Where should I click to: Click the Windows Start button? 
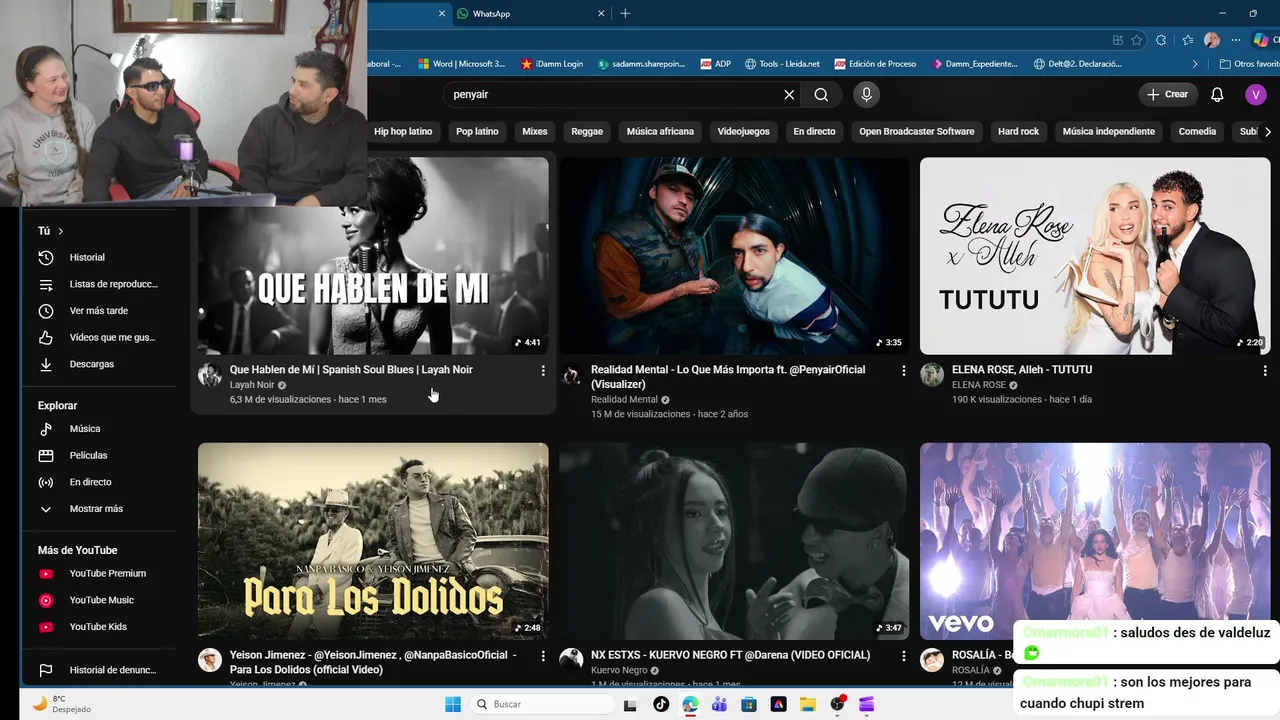click(x=452, y=704)
